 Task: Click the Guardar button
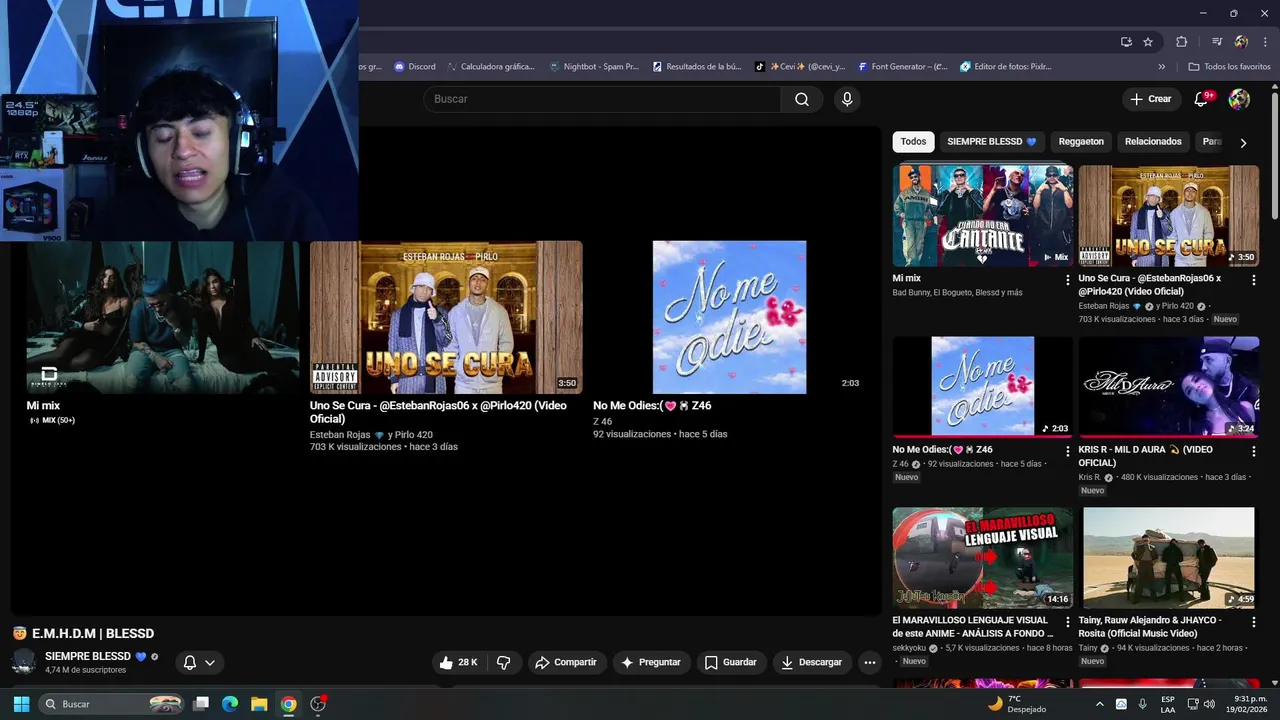(x=731, y=662)
